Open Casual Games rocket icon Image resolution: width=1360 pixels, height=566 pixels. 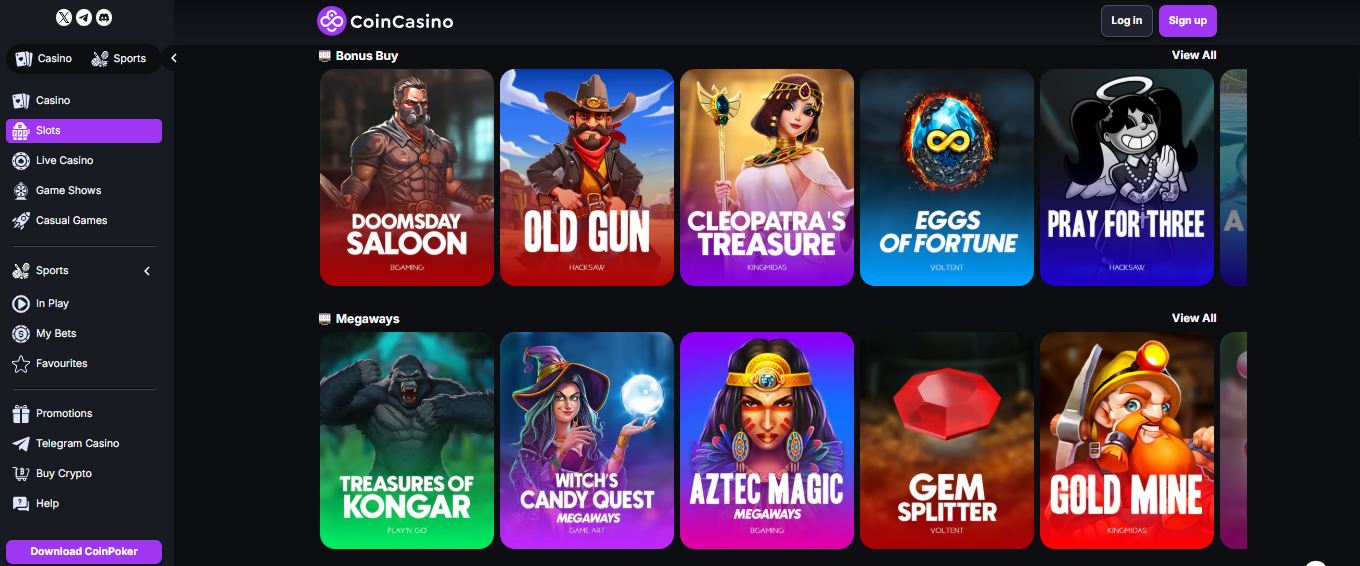click(20, 220)
